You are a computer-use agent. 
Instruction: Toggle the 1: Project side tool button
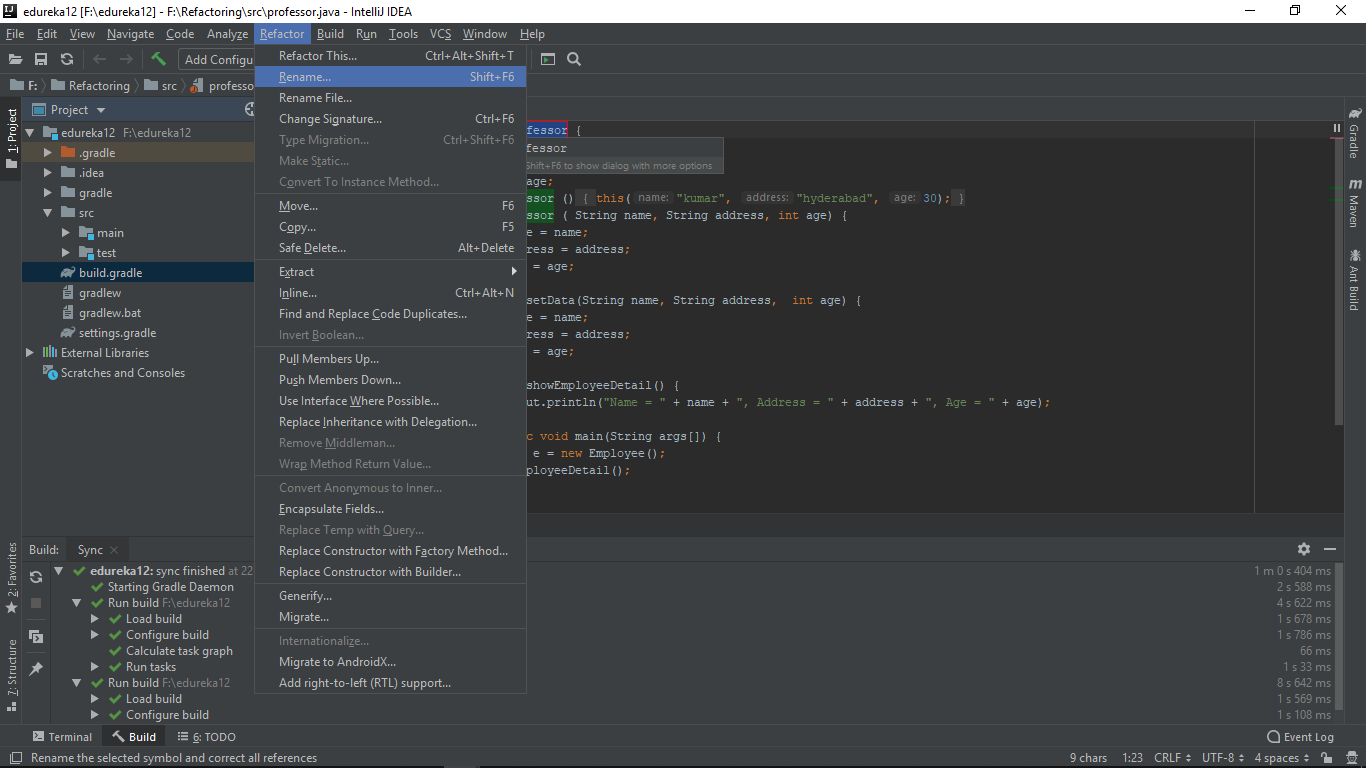click(x=11, y=139)
